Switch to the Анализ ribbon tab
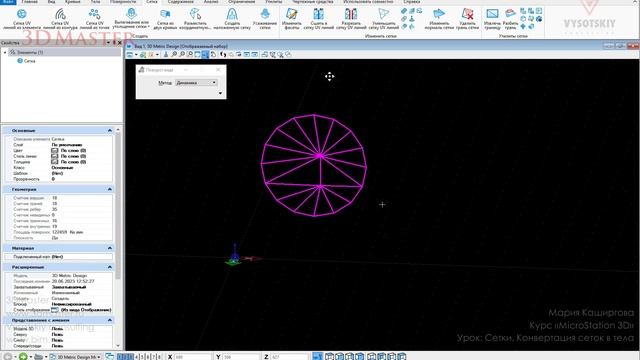Screen dimensions: 640x360 [x=211, y=2]
